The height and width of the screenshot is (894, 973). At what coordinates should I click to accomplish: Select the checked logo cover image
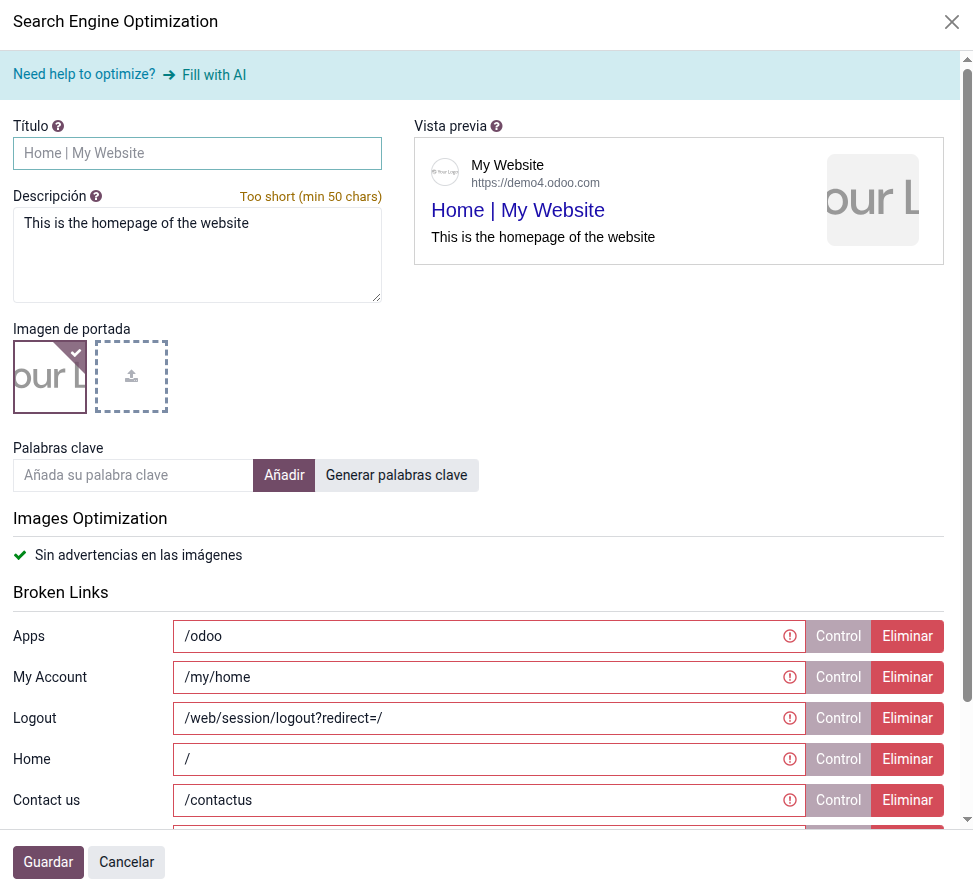(50, 377)
